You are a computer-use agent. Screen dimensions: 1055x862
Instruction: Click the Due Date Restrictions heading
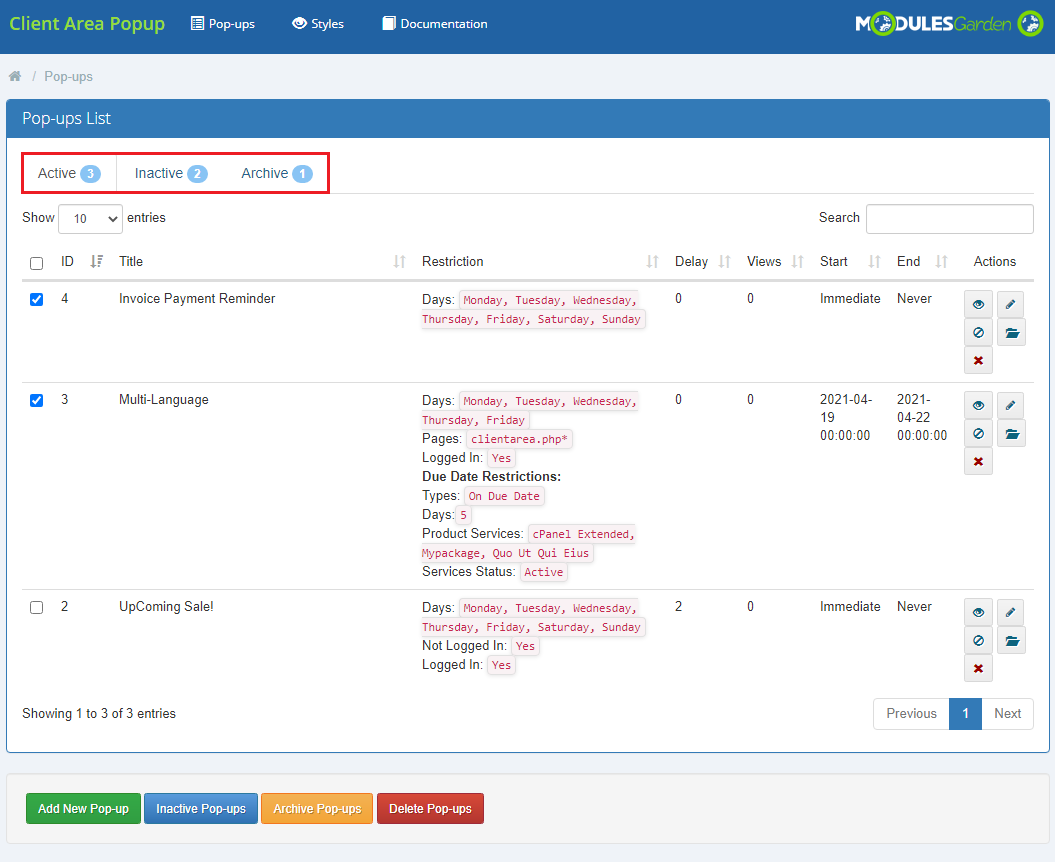pyautogui.click(x=491, y=476)
